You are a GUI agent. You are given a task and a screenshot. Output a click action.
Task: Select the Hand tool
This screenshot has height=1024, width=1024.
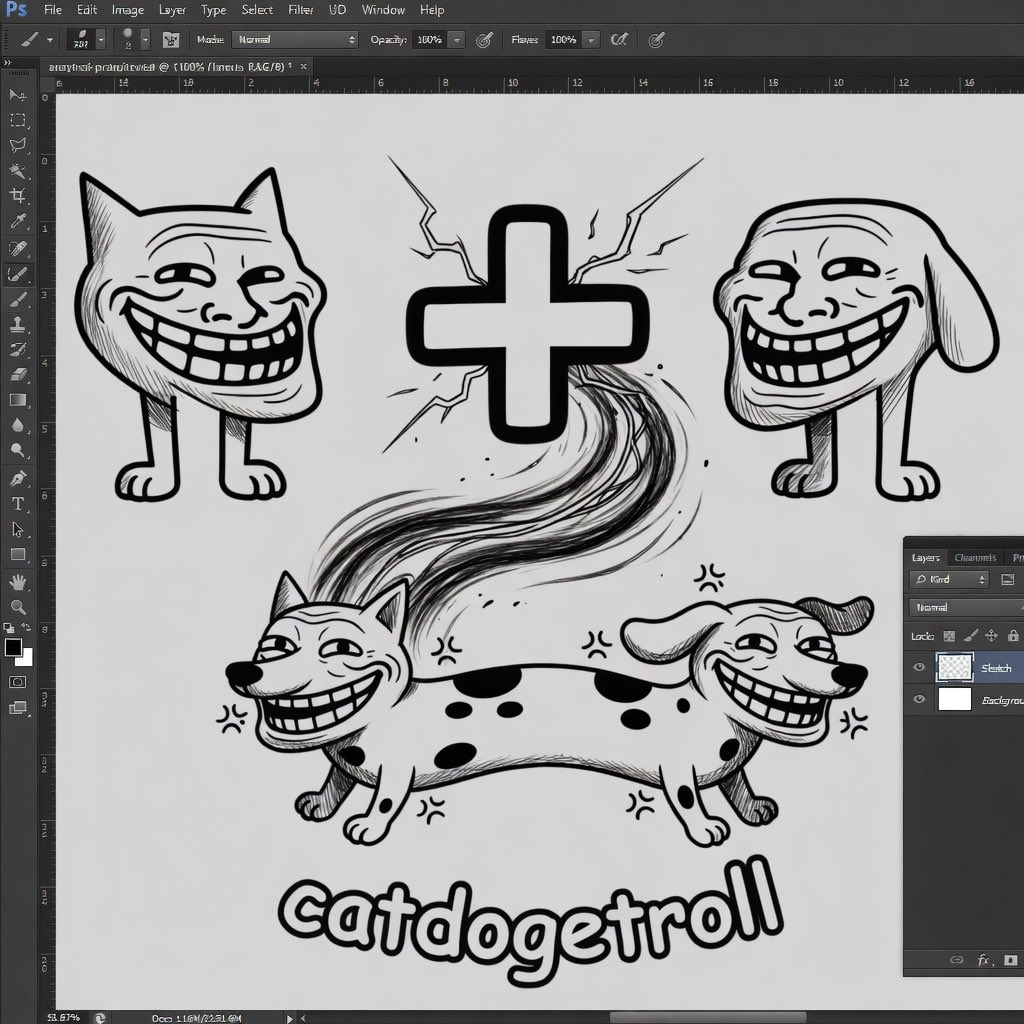[x=18, y=581]
